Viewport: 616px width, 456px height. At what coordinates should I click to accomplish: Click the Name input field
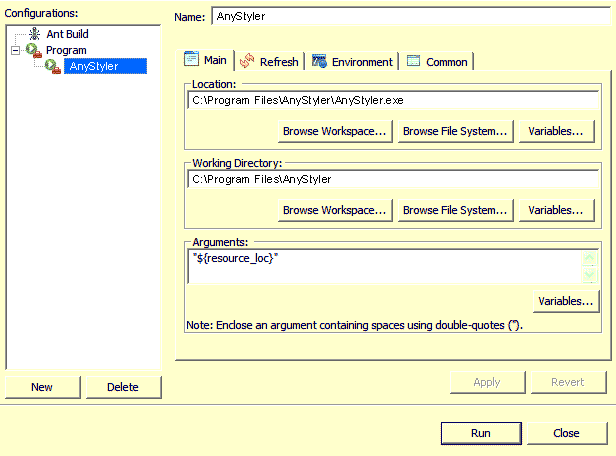click(x=410, y=17)
